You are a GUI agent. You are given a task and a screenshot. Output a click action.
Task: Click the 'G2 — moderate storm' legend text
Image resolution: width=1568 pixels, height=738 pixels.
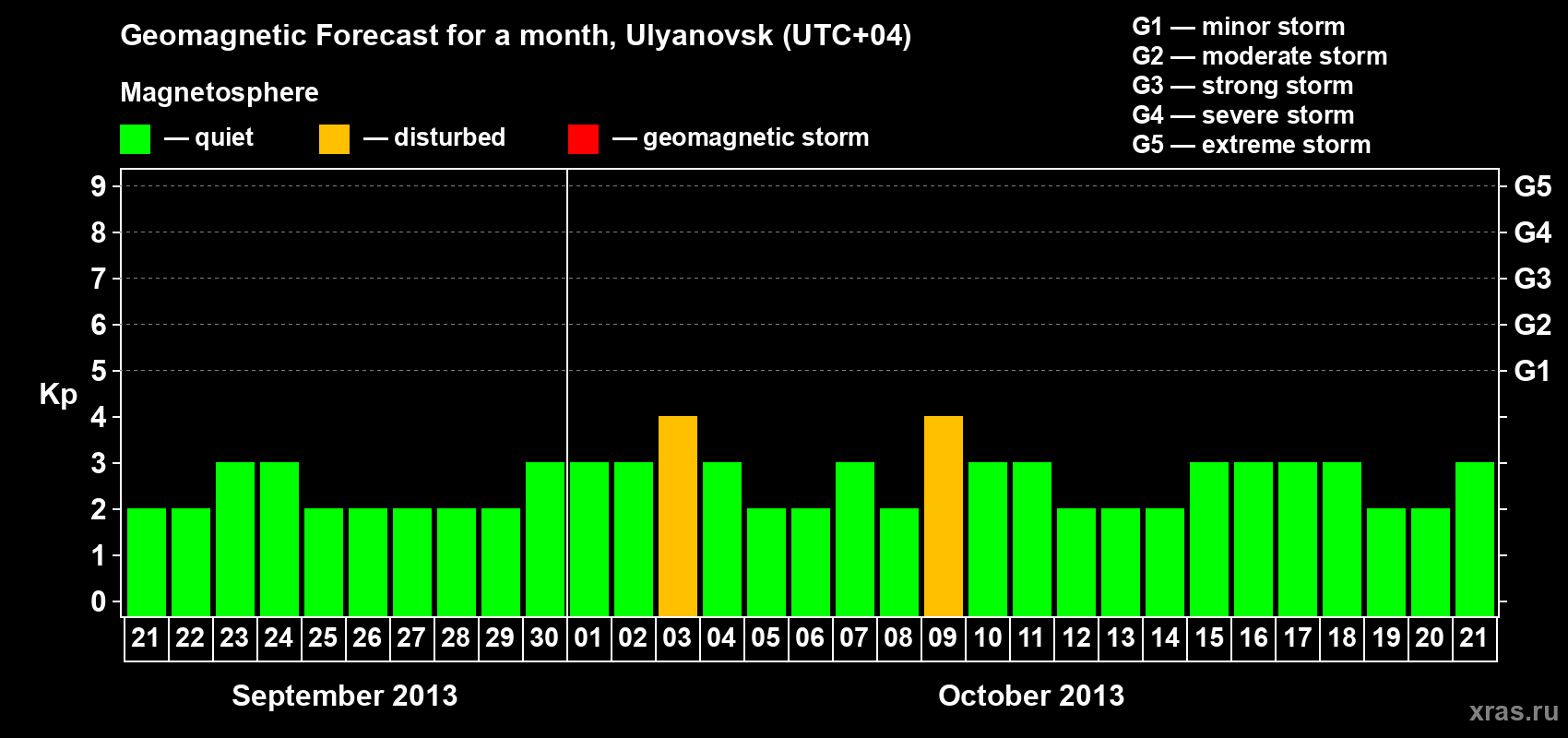coord(1260,56)
